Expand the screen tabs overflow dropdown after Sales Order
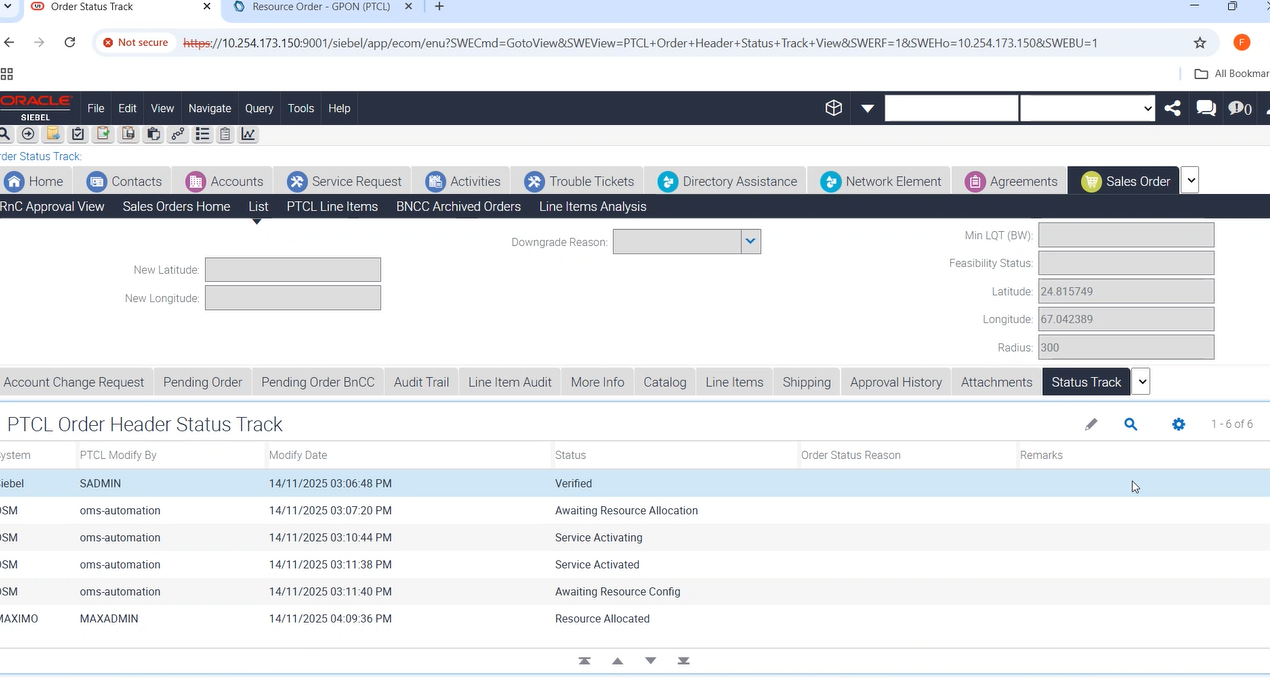Image resolution: width=1270 pixels, height=678 pixels. coord(1190,181)
